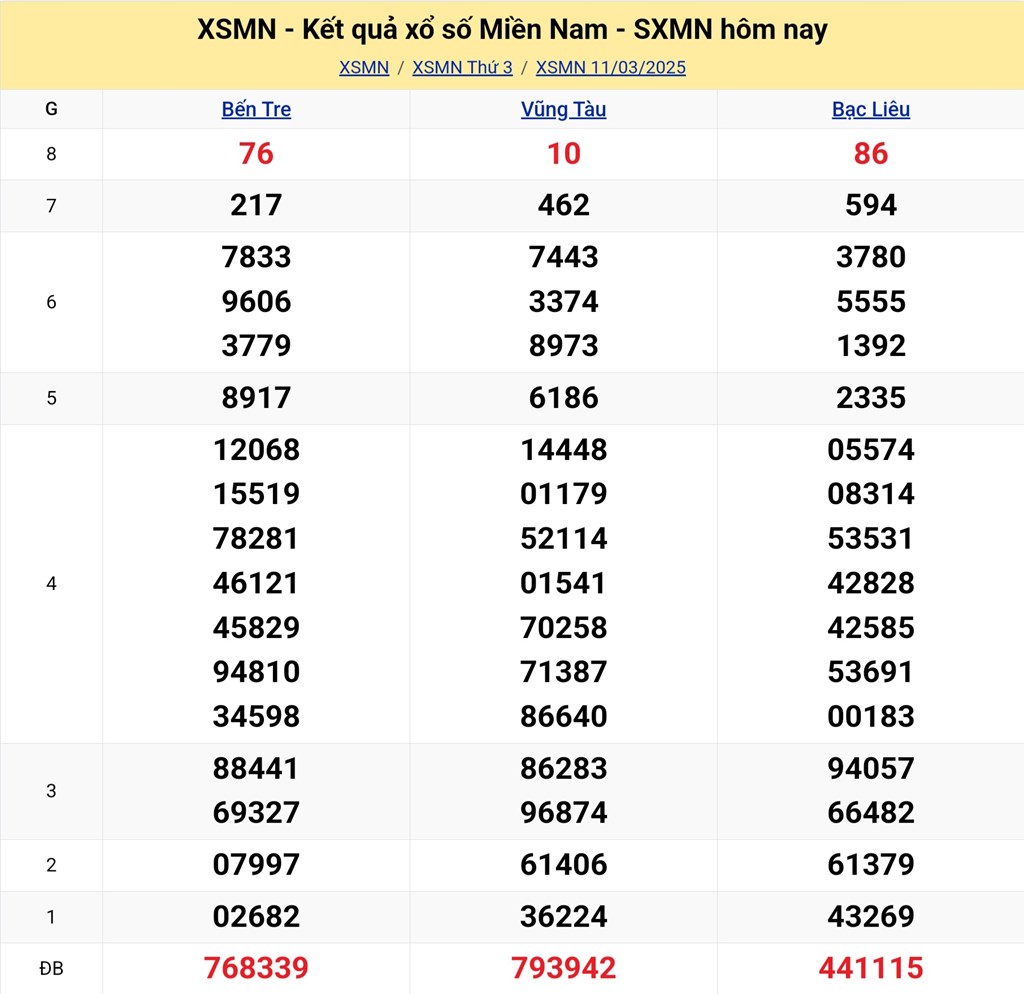Open the Bến Tre province link
The height and width of the screenshot is (994, 1024).
tap(256, 110)
